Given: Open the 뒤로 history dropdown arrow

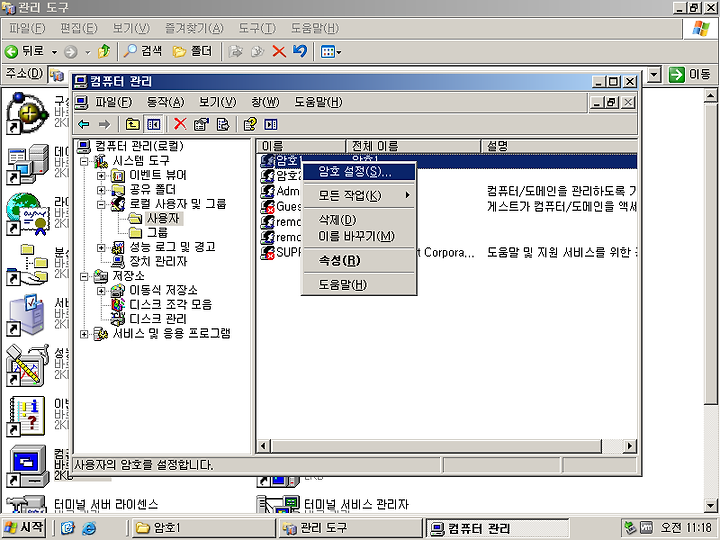Looking at the screenshot, I should tap(54, 52).
